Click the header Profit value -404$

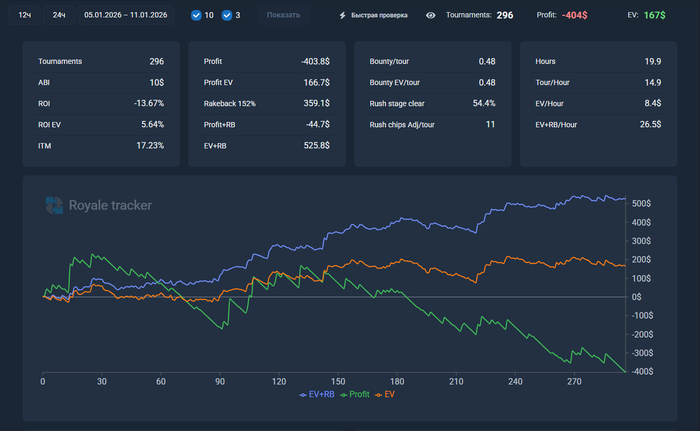575,15
